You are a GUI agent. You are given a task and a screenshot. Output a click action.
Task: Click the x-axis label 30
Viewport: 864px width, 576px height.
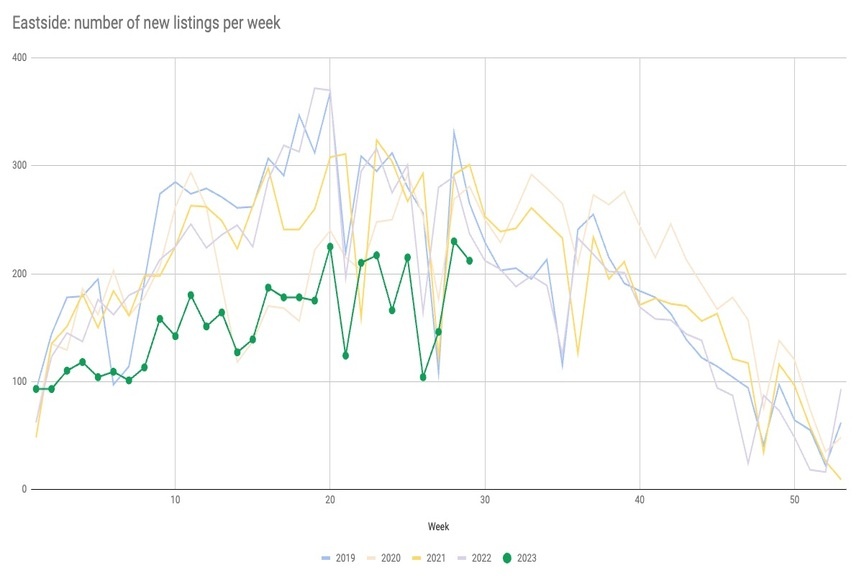click(484, 500)
